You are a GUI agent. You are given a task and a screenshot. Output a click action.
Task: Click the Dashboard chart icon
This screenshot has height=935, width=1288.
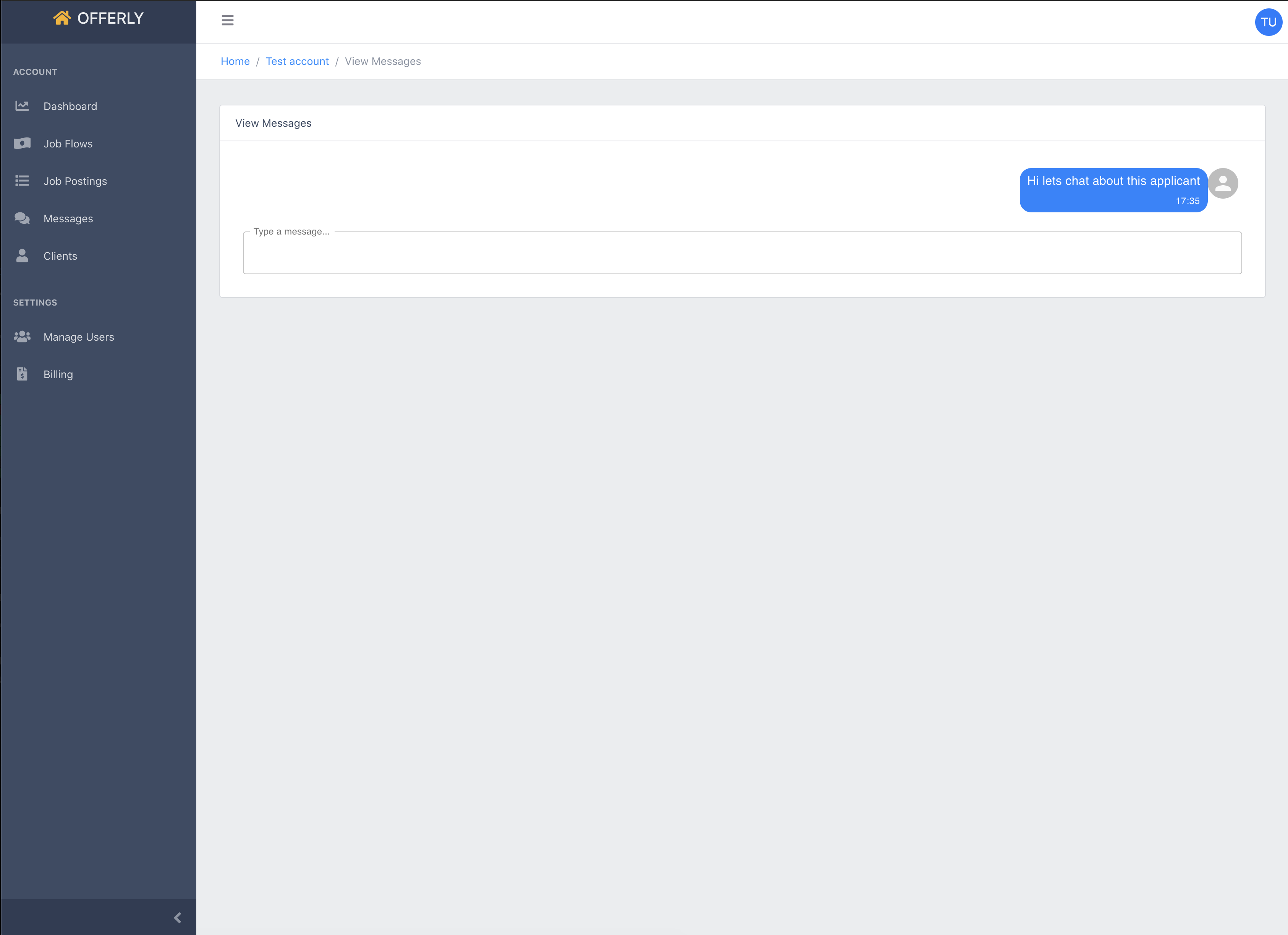click(22, 106)
